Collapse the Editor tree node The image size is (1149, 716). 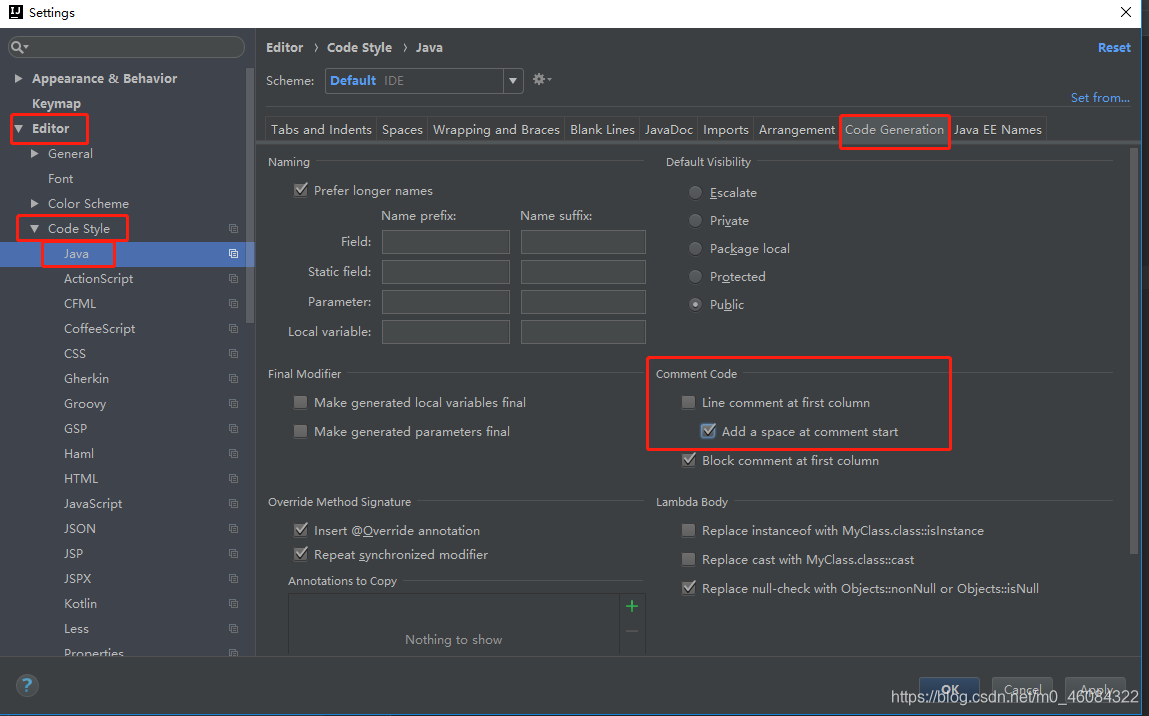[x=18, y=128]
